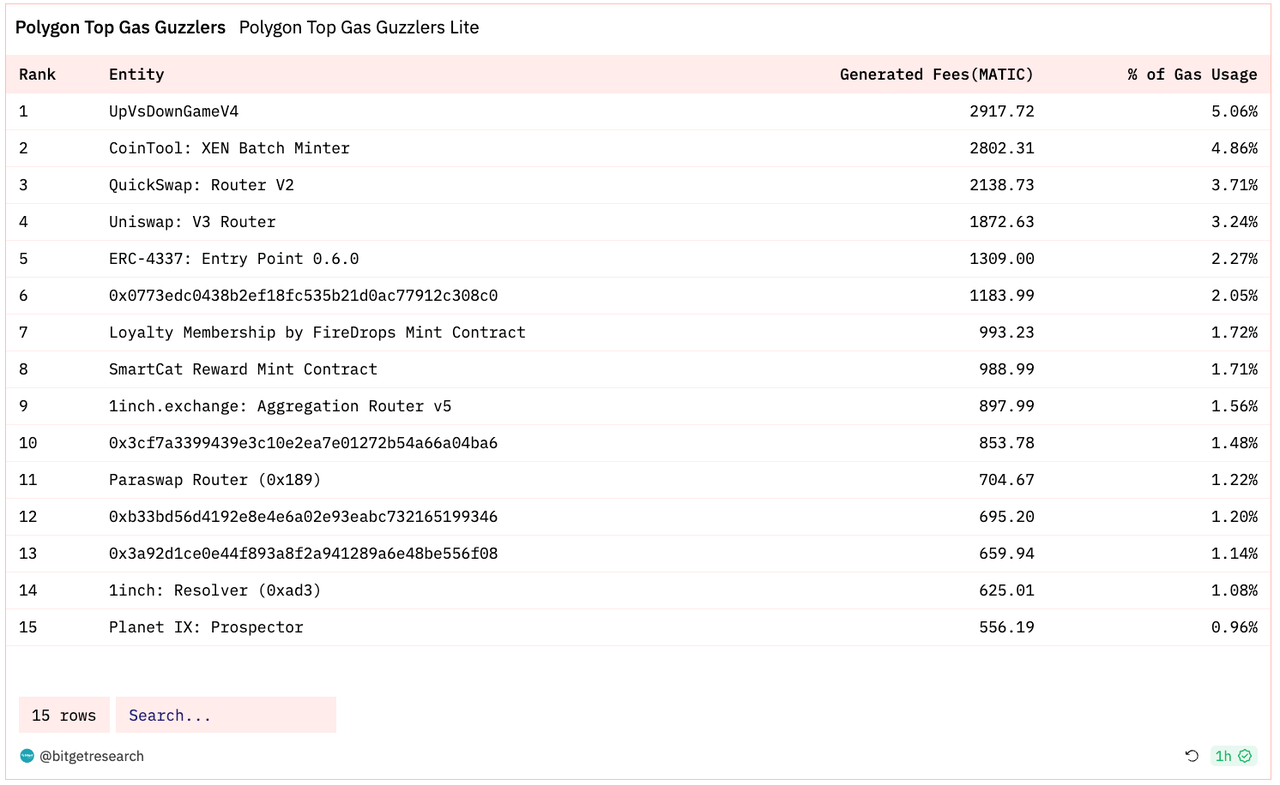Select address 0xb33bd56d4192e8e4e6a02e93eabc732165199346
1280x785 pixels.
click(x=303, y=517)
